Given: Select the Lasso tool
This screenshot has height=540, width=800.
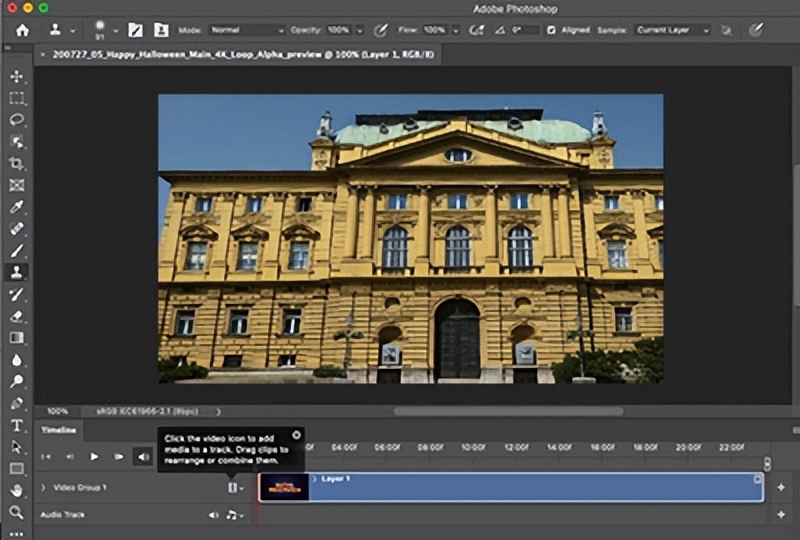Looking at the screenshot, I should point(17,120).
